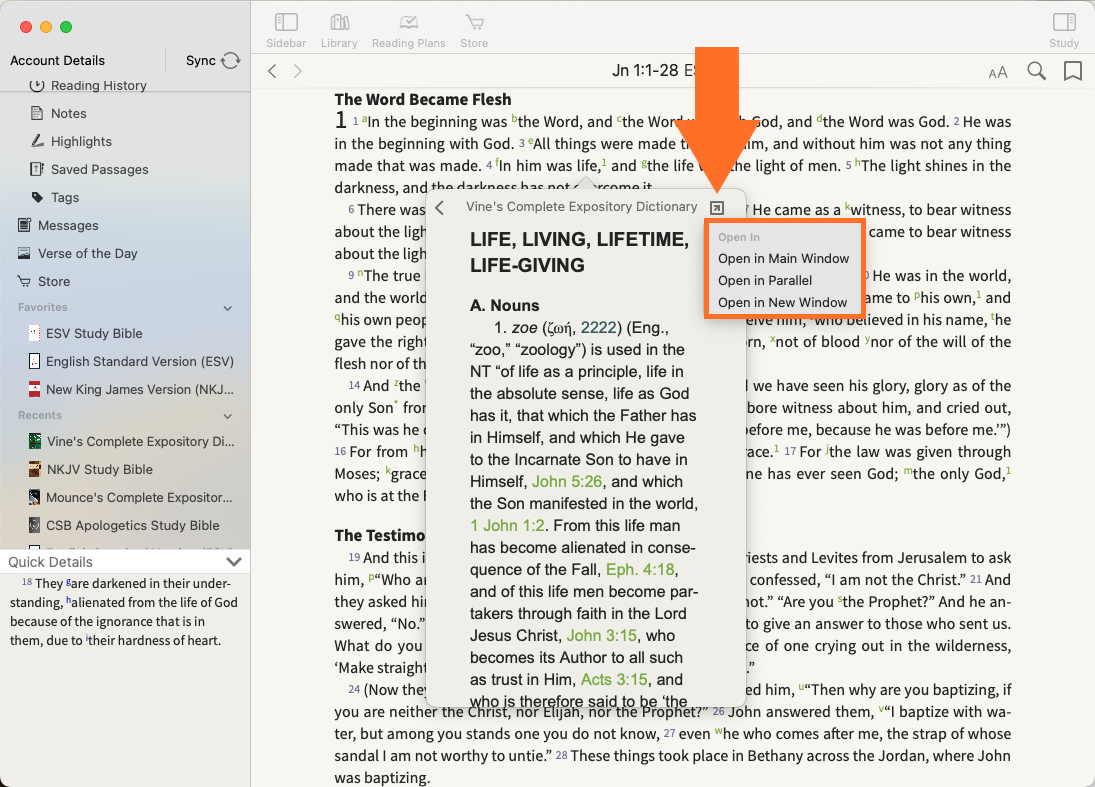Click the green macOS zoom button
This screenshot has height=787, width=1095.
[x=66, y=27]
